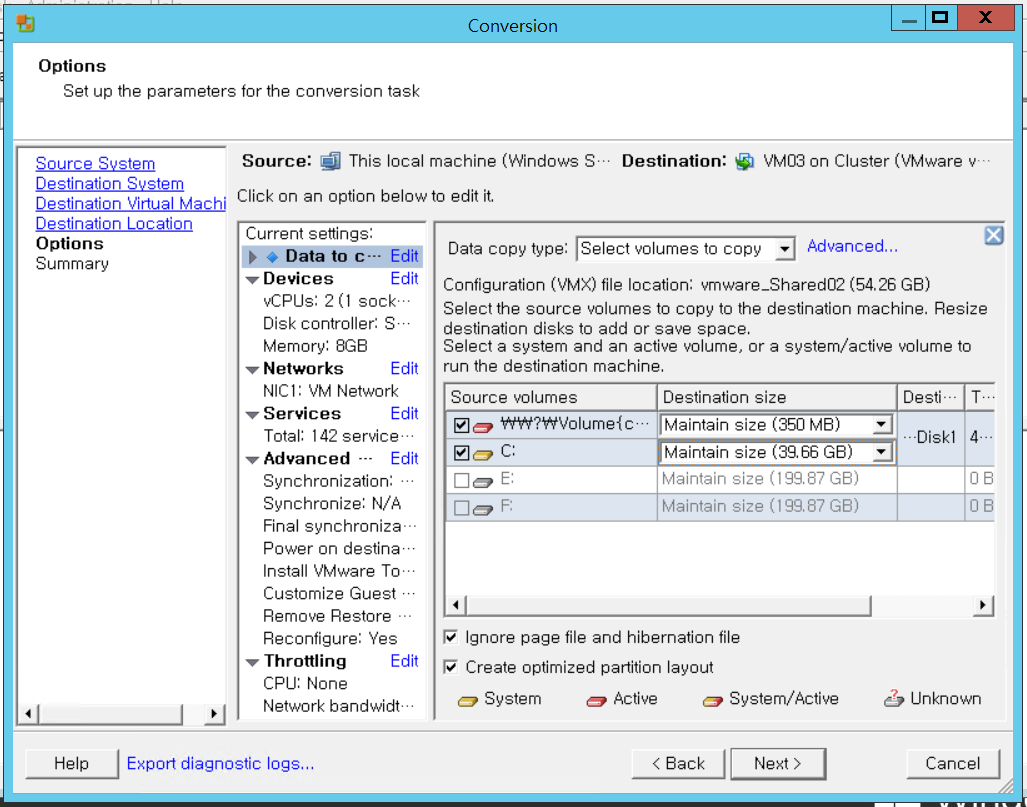This screenshot has height=807, width=1027.
Task: Click the gray drive icon for F:
Action: click(483, 509)
